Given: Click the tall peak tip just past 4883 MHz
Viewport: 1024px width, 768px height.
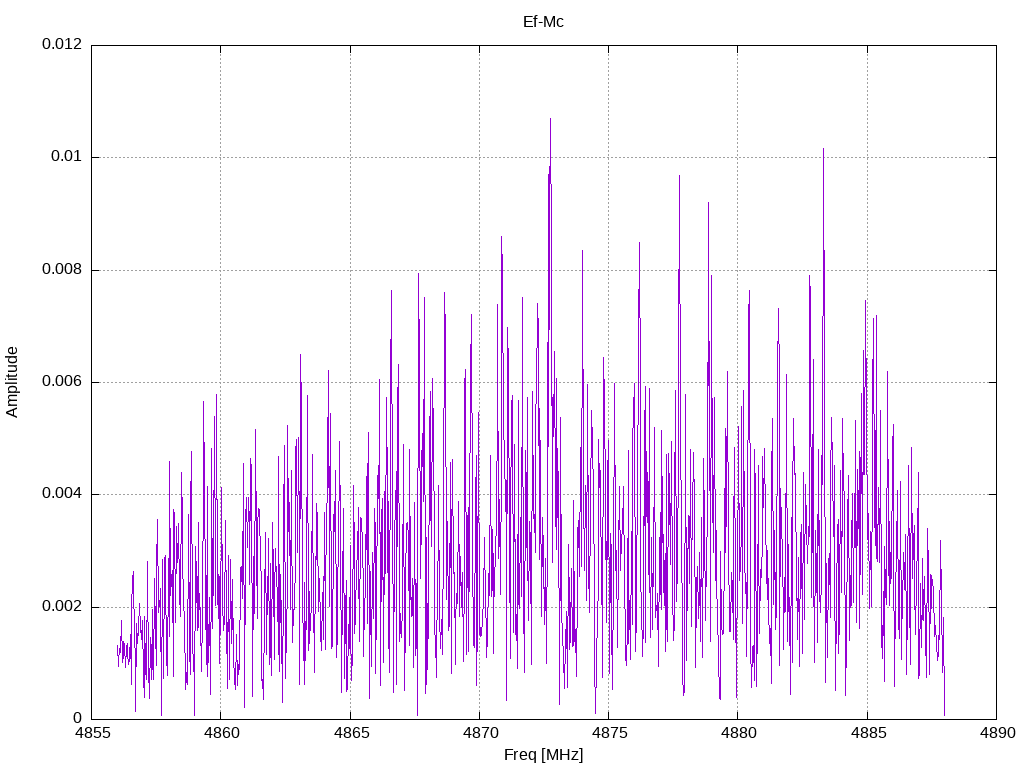Looking at the screenshot, I should point(823,149).
